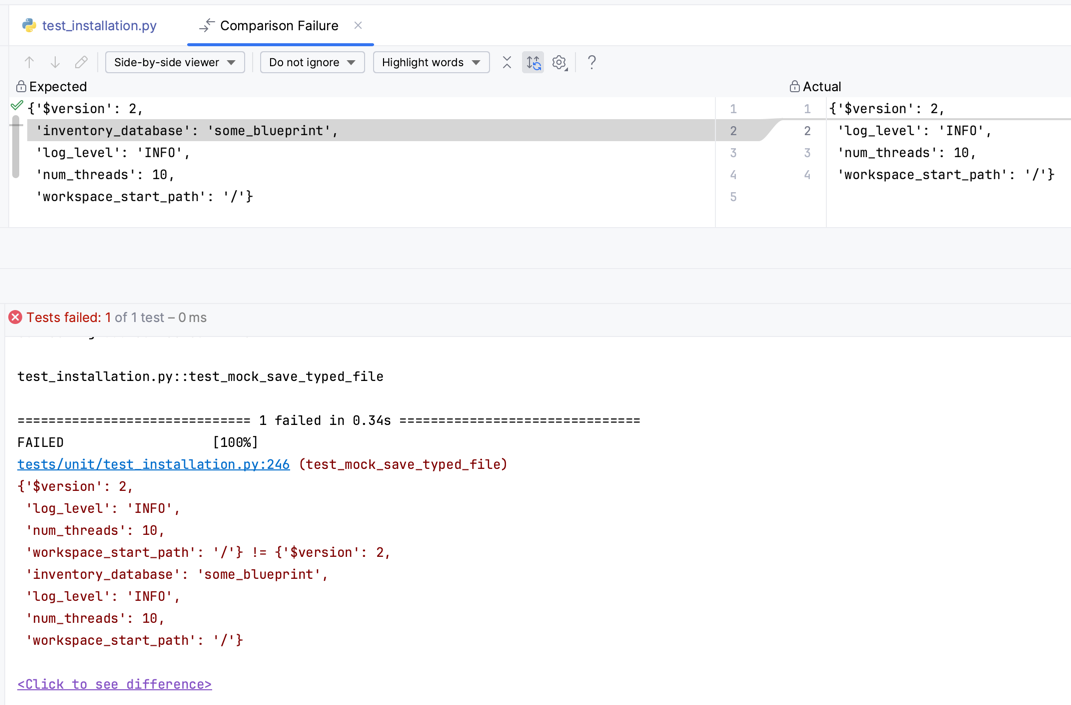
Task: Click test_installation.py::test_mock_save_typed_file output line
Action: pos(200,376)
